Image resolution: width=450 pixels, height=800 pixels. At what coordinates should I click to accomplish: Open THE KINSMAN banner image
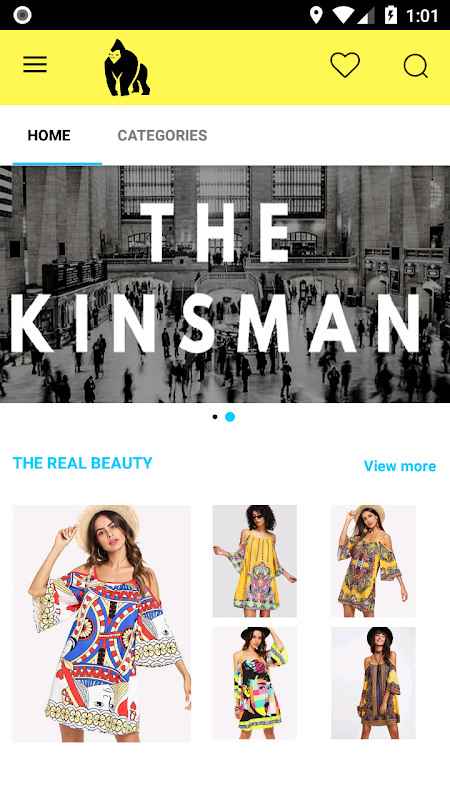coord(225,284)
